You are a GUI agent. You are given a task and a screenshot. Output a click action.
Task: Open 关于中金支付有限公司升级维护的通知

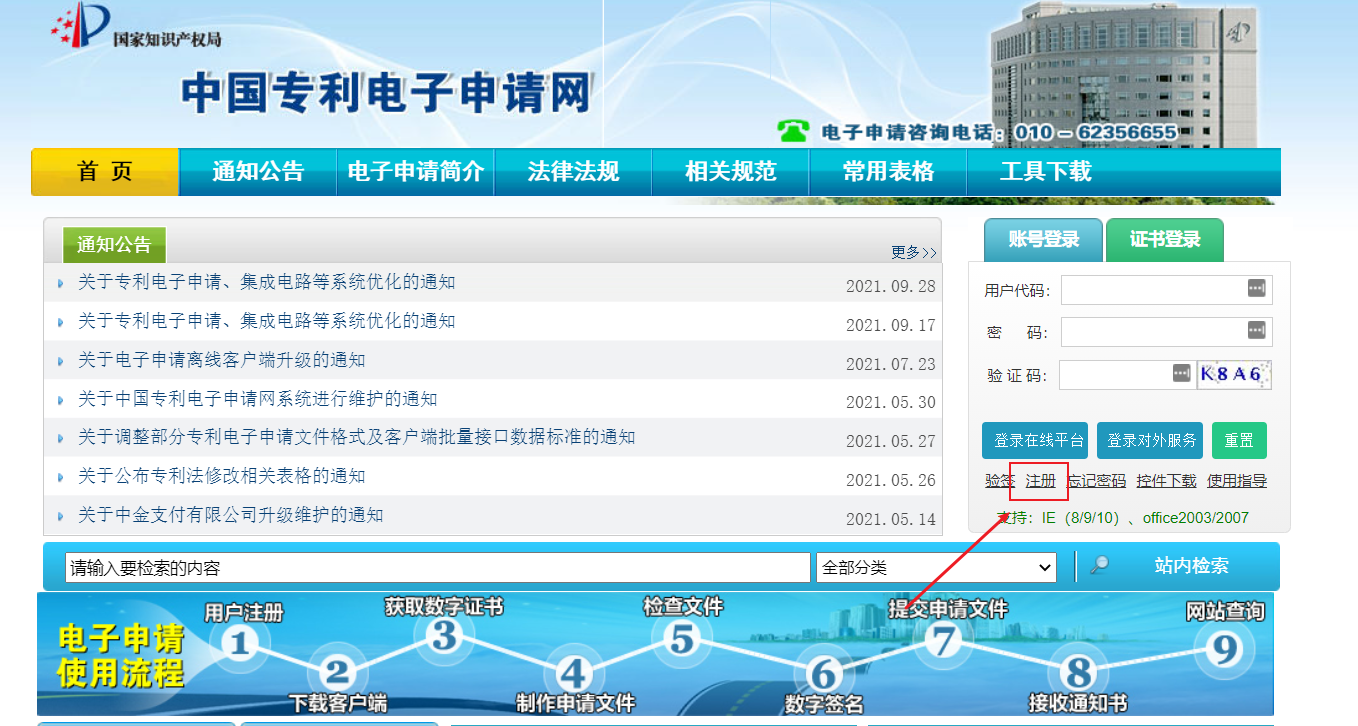tap(230, 515)
